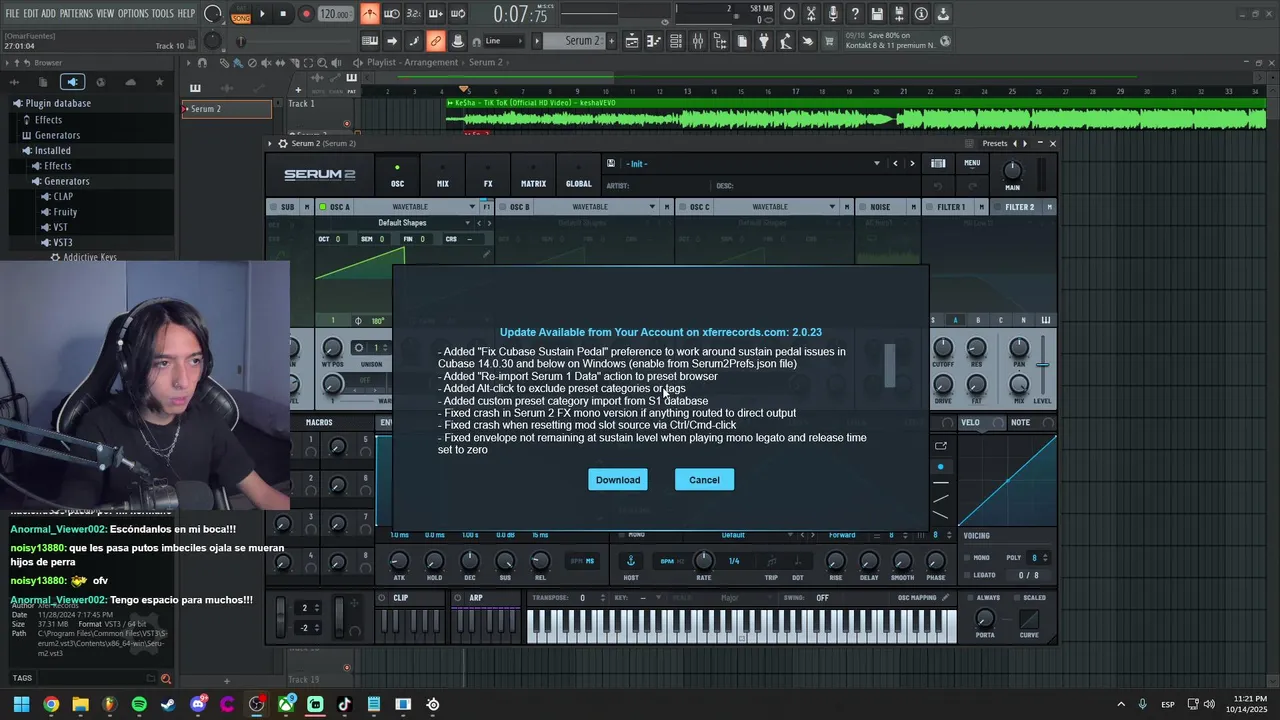Open the channel rack icon
Screen dimensions: 1280x720
pyautogui.click(x=676, y=41)
